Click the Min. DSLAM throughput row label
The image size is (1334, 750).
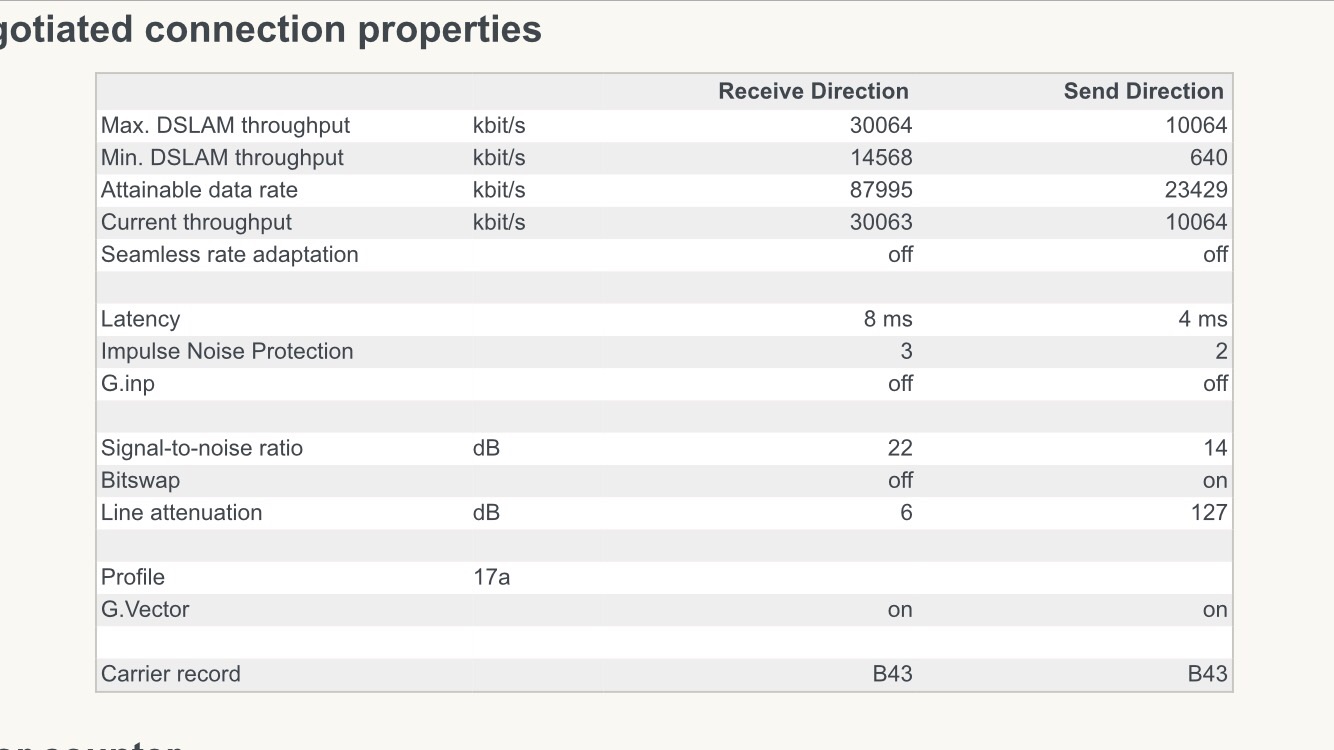tap(222, 158)
